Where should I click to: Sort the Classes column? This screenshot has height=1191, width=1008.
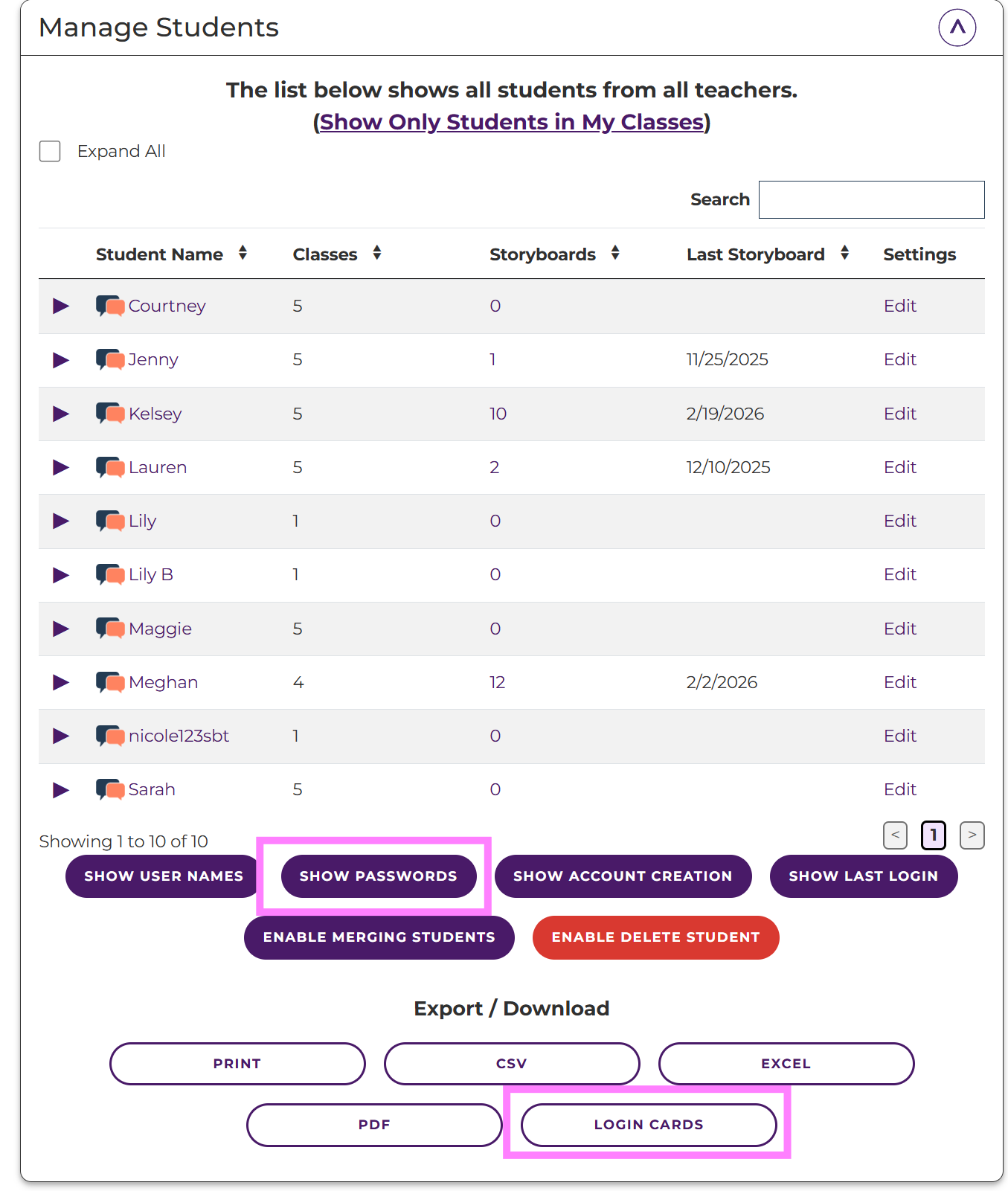click(377, 254)
